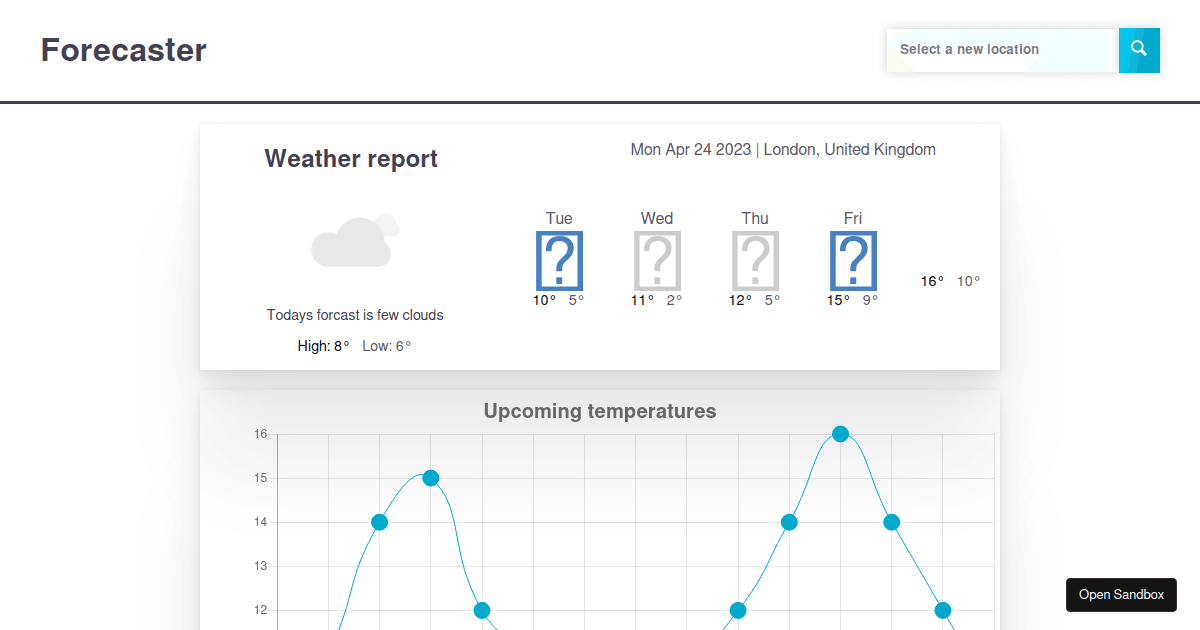Click the 'Tue' day label

(559, 218)
